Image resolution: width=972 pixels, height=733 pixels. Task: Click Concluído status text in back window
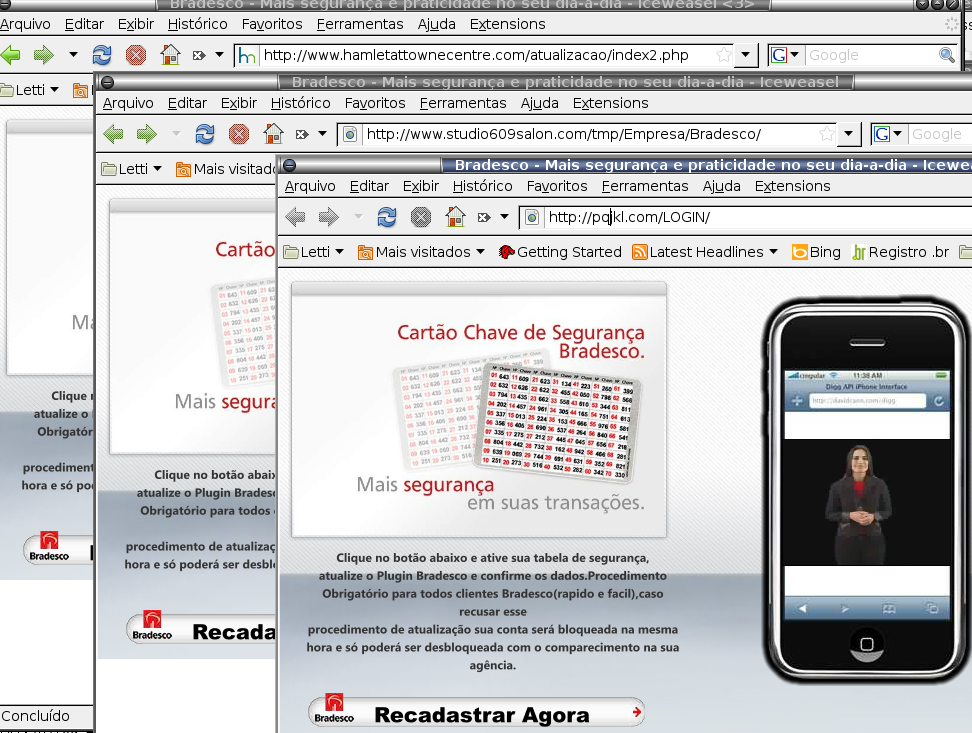tap(35, 716)
